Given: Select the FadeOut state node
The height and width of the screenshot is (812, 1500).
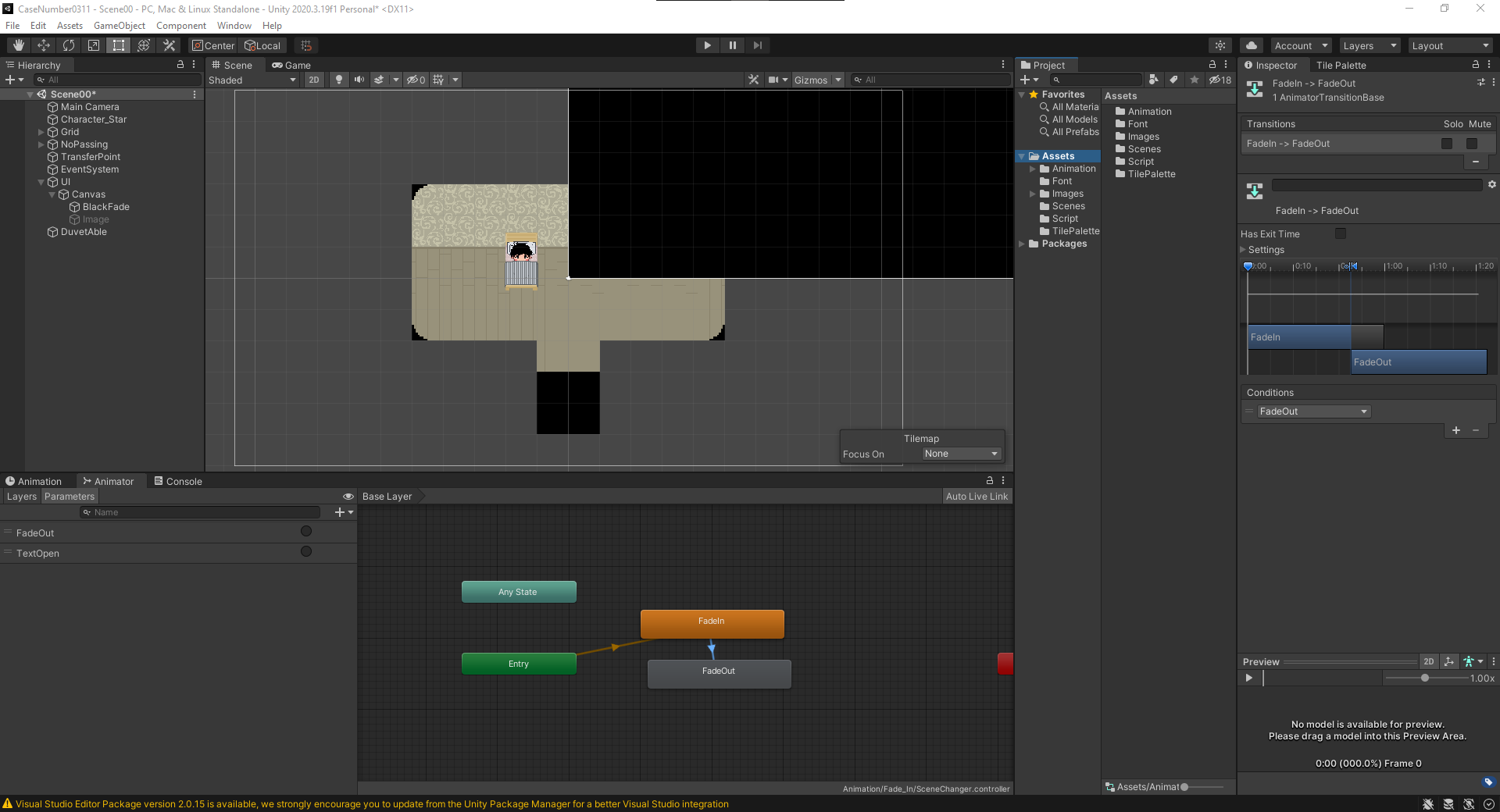Looking at the screenshot, I should coord(719,672).
